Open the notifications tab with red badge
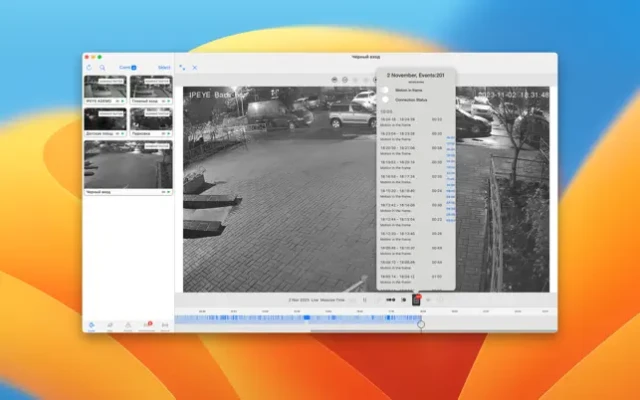The height and width of the screenshot is (400, 640). point(146,325)
